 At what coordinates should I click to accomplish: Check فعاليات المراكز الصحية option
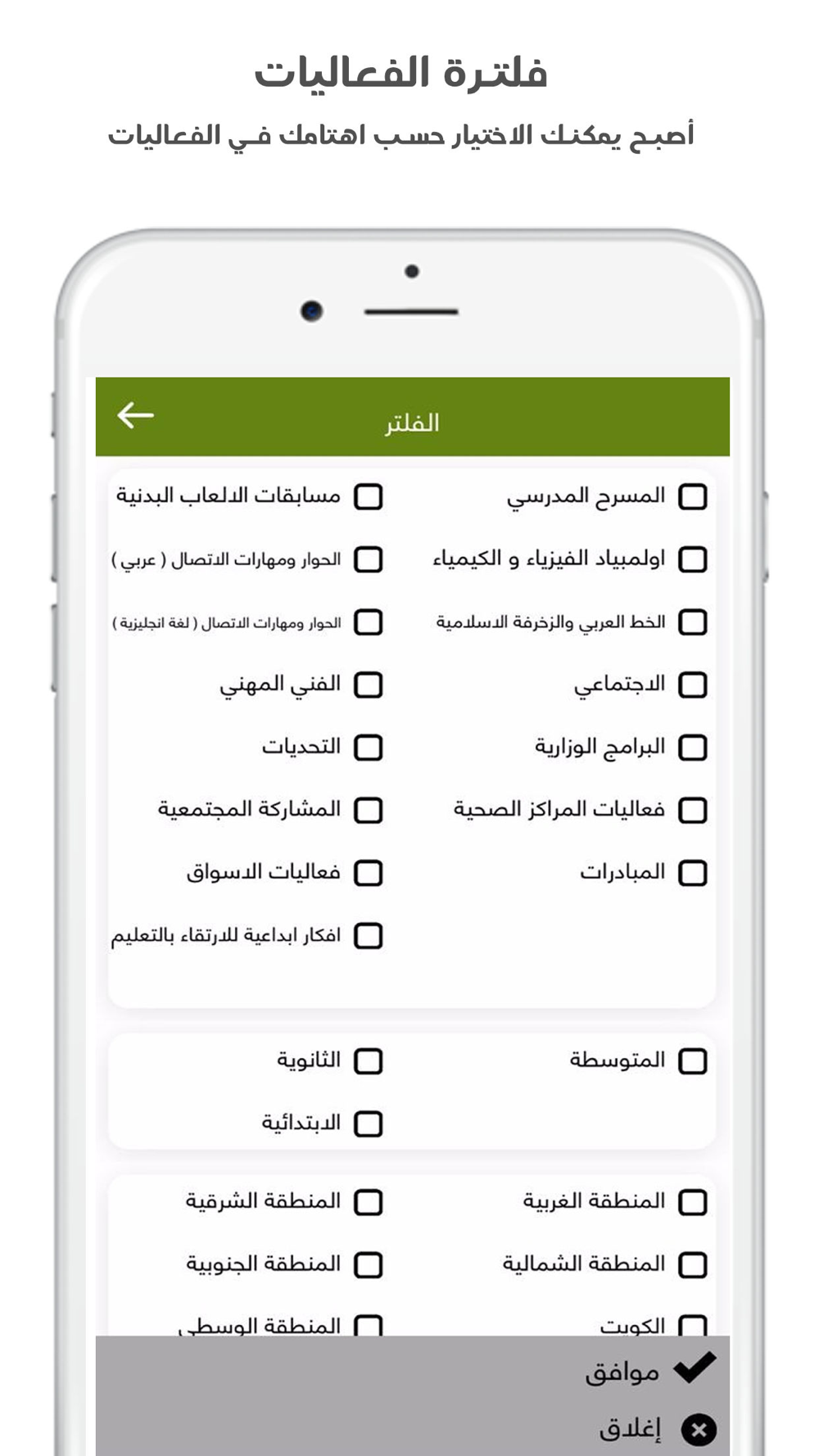[x=693, y=810]
